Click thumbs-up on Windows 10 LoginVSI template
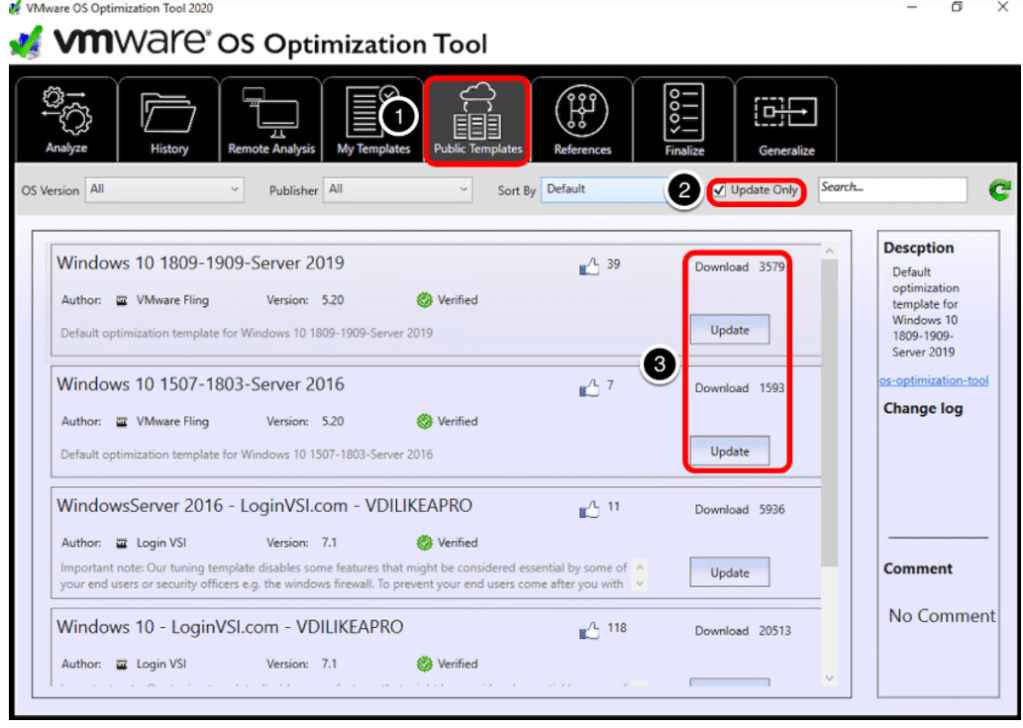1023x728 pixels. pyautogui.click(x=589, y=631)
